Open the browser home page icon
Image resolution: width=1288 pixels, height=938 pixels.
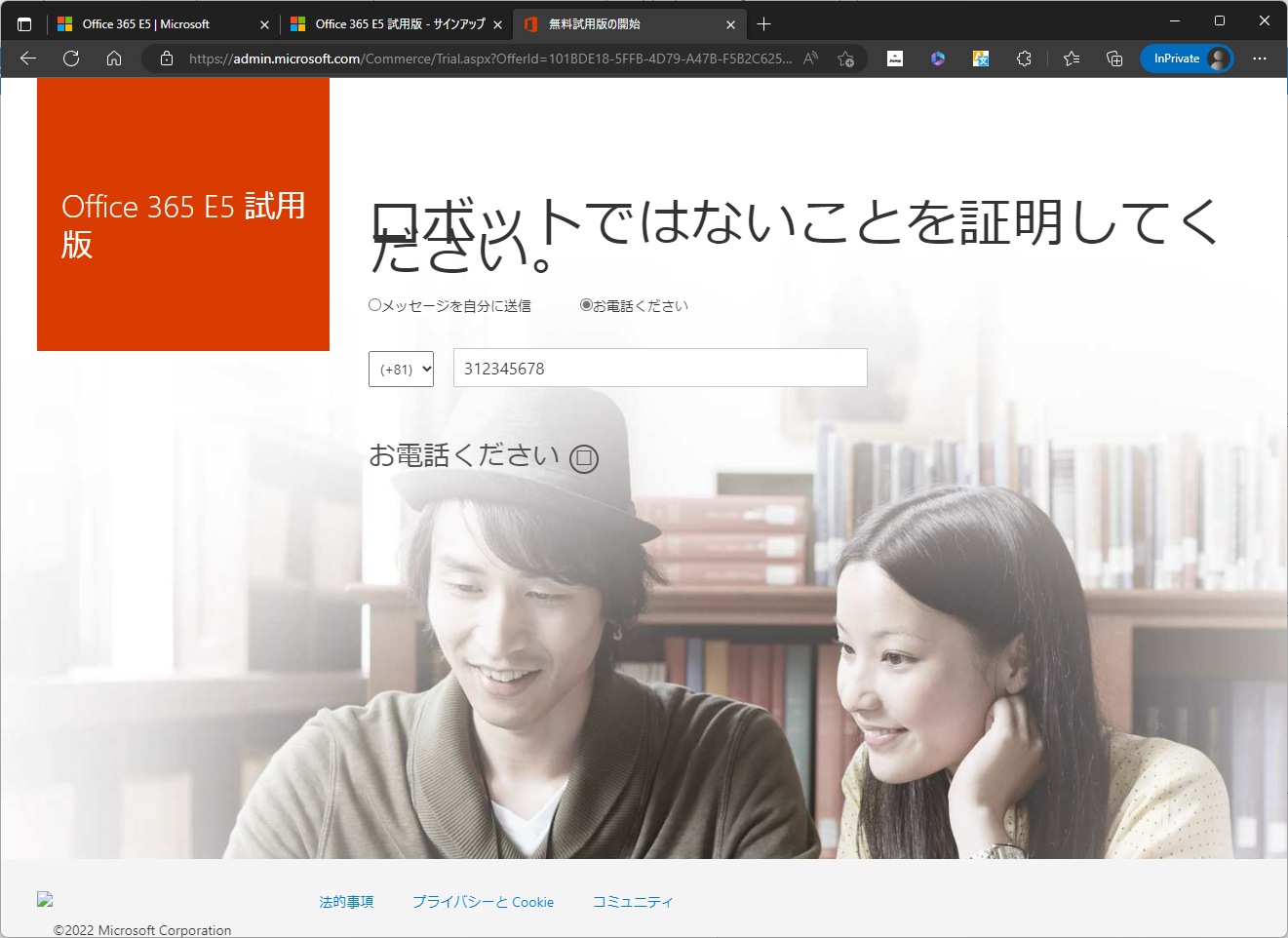[114, 59]
